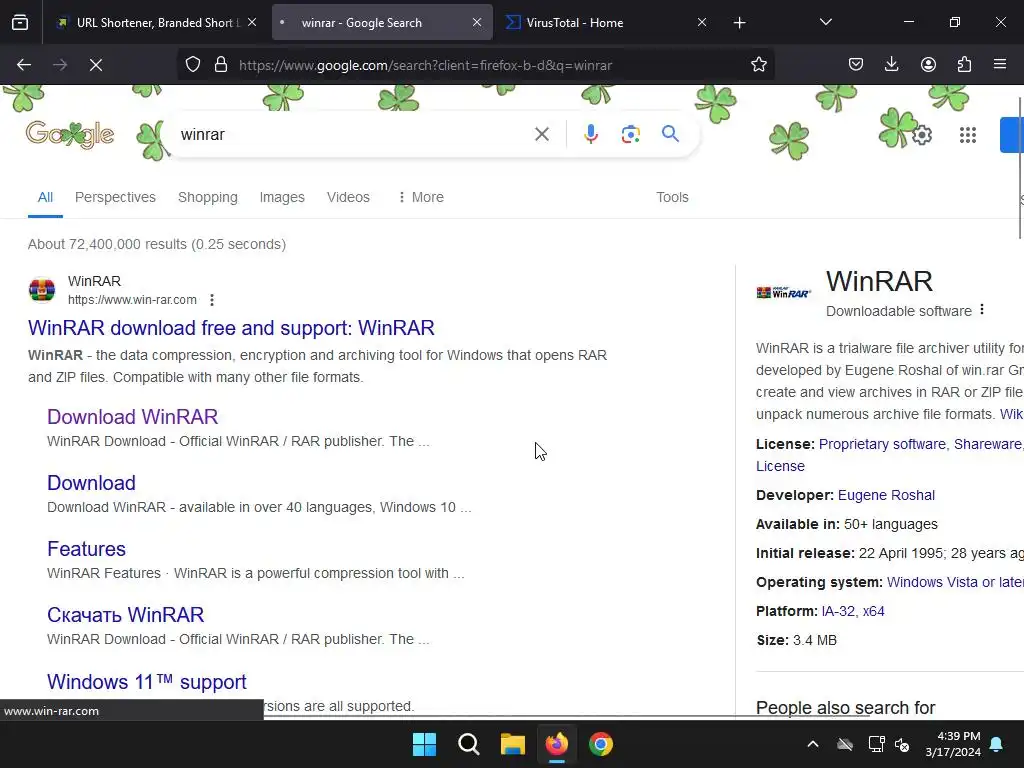Open the Download WinRAR sitelink

pos(133,417)
